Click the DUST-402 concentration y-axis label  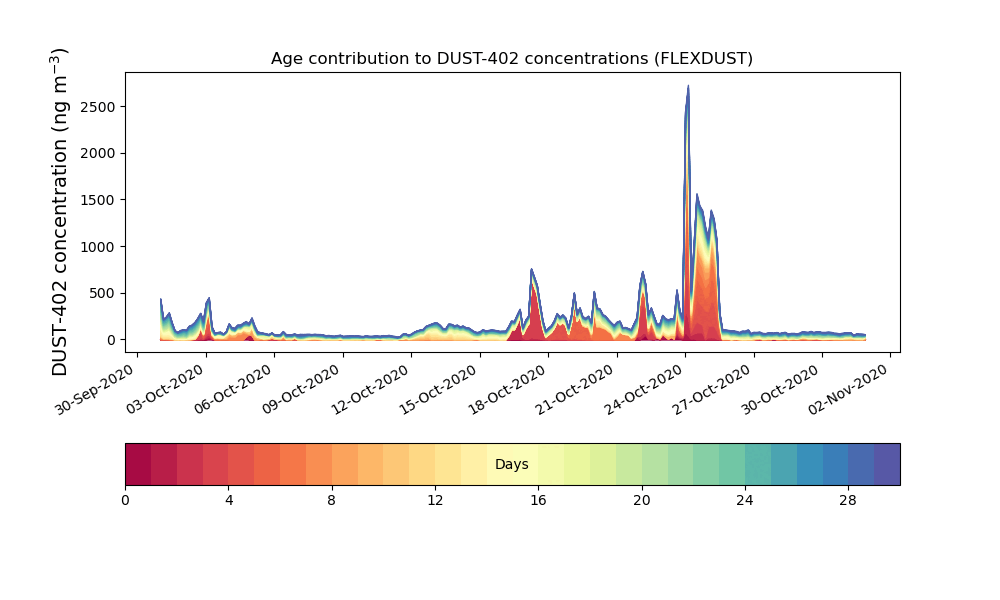[x=62, y=212]
